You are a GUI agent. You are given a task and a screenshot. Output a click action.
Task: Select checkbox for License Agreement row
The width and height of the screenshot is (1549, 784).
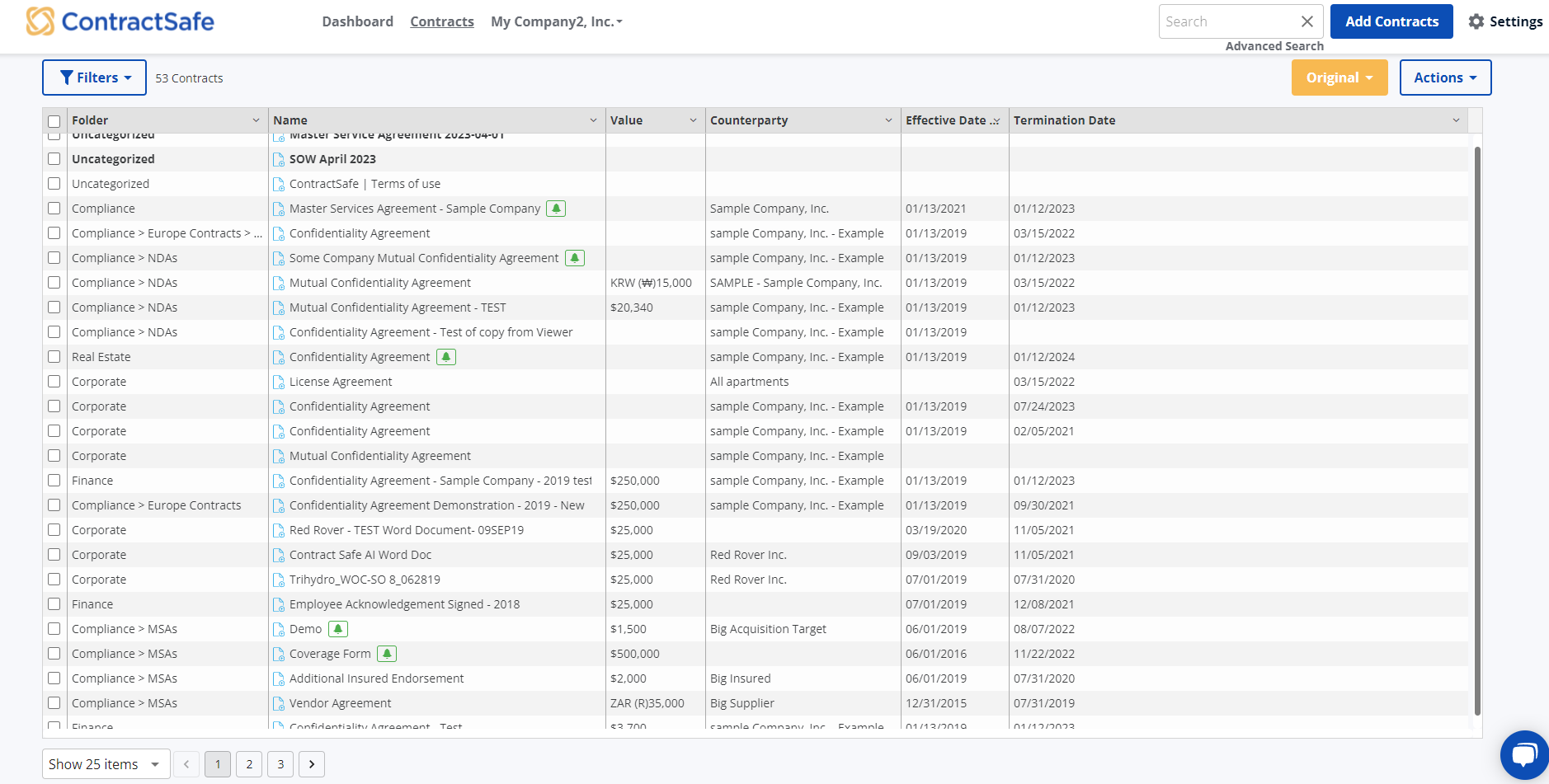[x=54, y=382]
